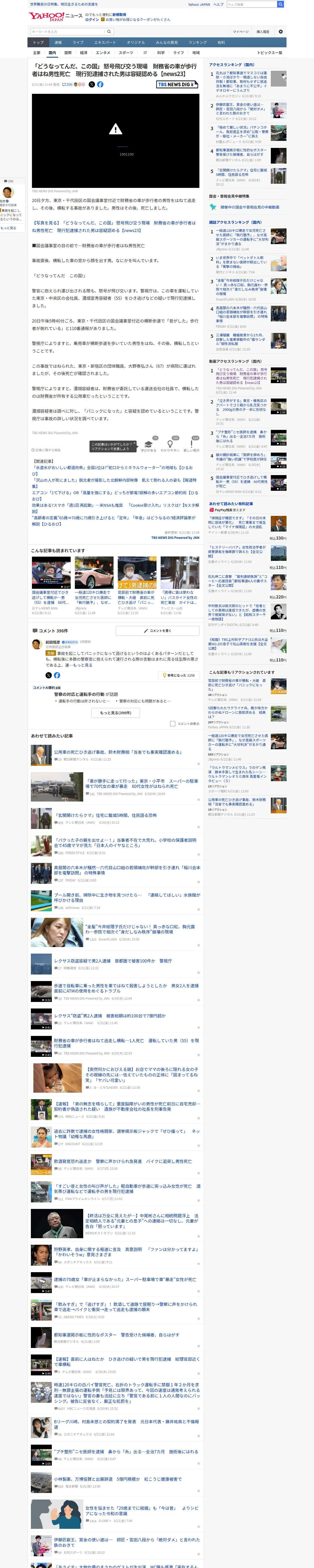Expand the left floating comment's もっと見る
Screen dimensions: 314x1568
pos(9,228)
